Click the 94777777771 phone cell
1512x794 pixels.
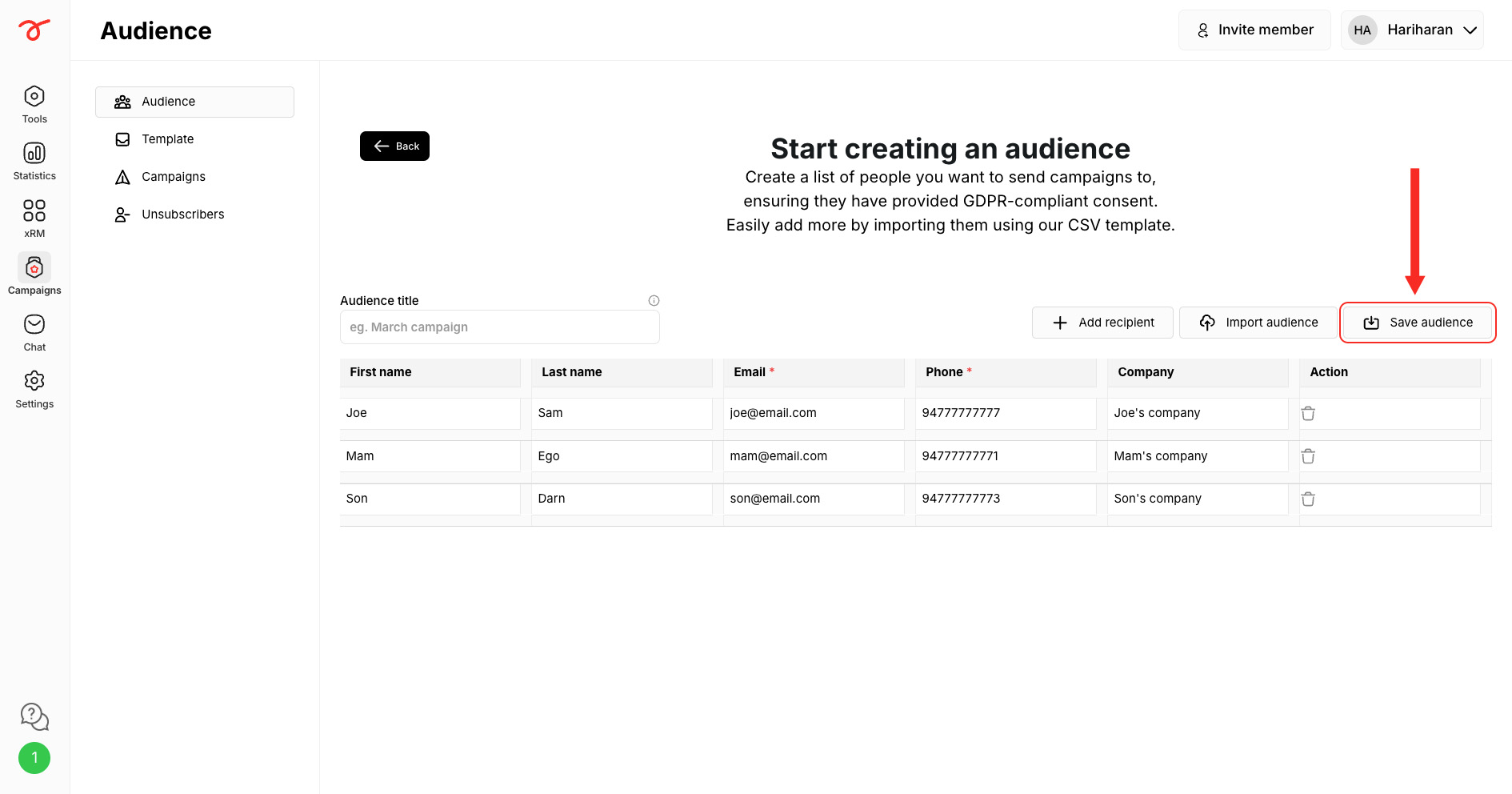click(1006, 456)
